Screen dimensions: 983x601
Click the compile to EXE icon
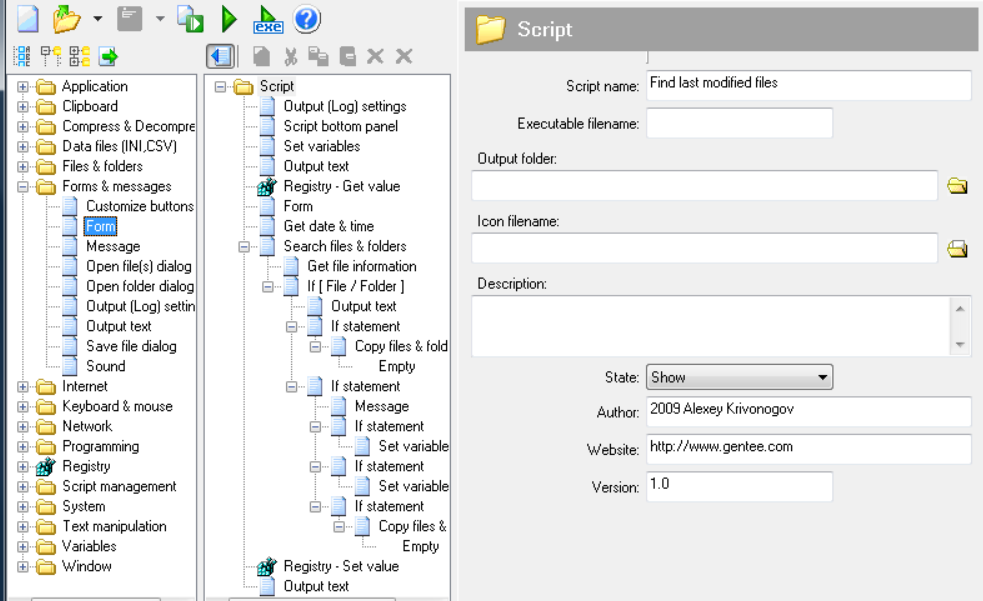point(268,19)
